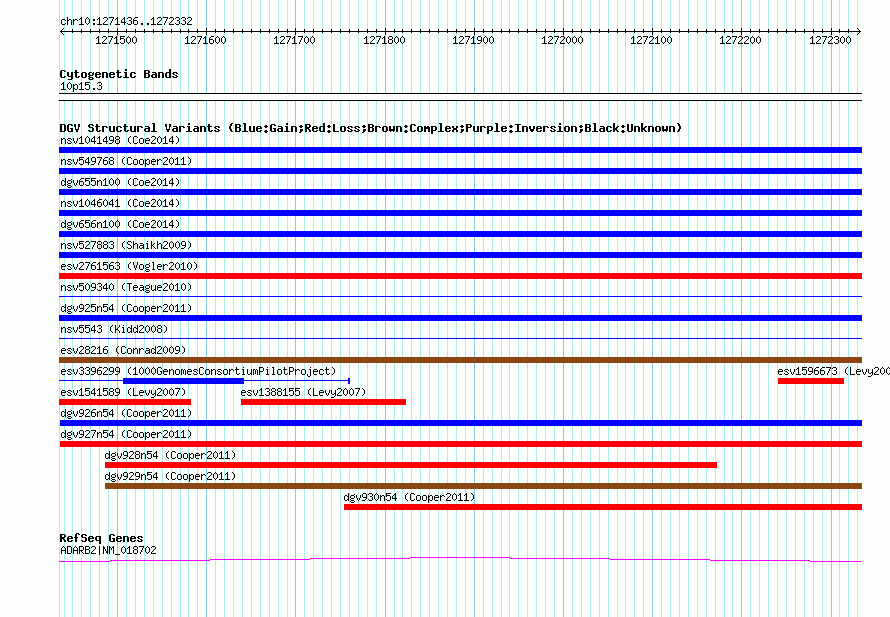Select the DGV Structural Variants track heading
This screenshot has height=617, width=890.
coord(371,128)
